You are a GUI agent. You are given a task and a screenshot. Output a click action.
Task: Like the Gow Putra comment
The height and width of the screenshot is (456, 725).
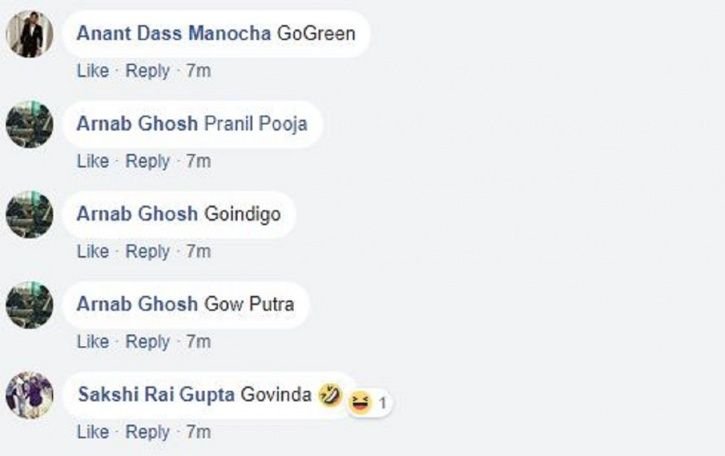pos(93,341)
